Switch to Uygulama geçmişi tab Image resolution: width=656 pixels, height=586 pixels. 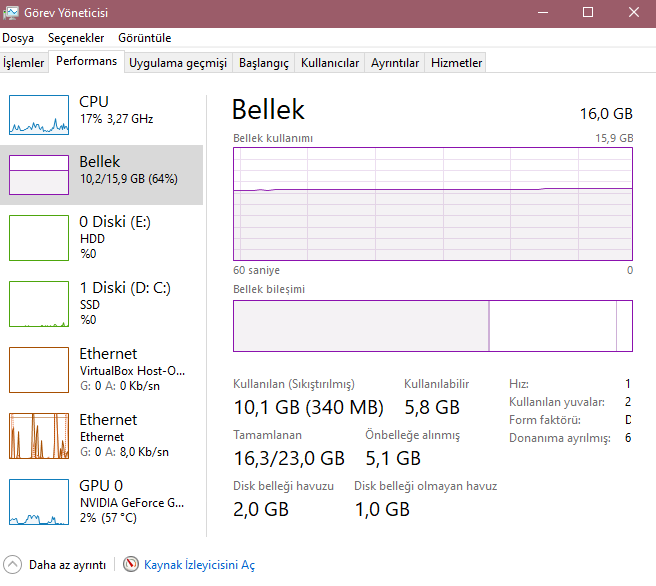[178, 63]
